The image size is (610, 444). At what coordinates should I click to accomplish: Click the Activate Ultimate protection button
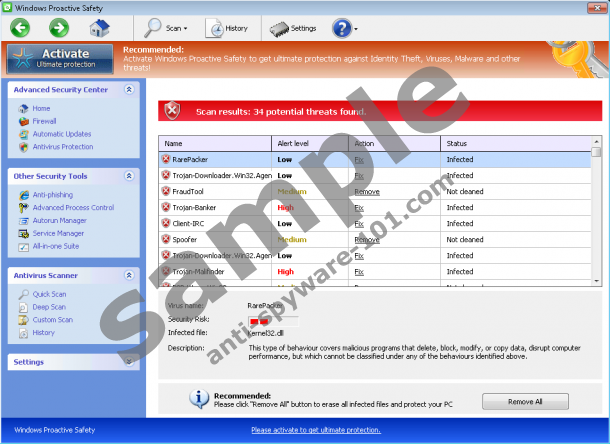pos(60,59)
